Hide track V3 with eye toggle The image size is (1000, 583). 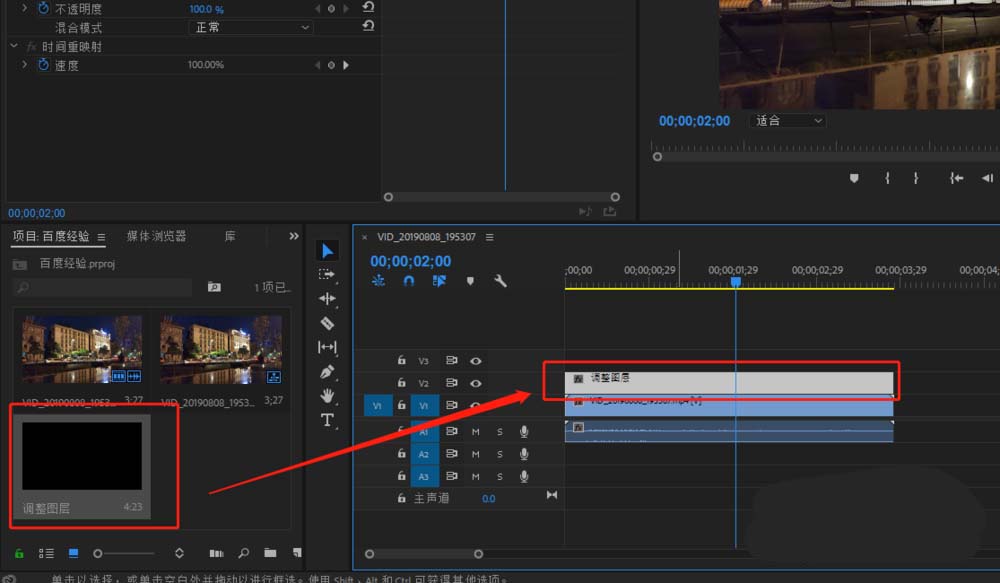[x=476, y=361]
